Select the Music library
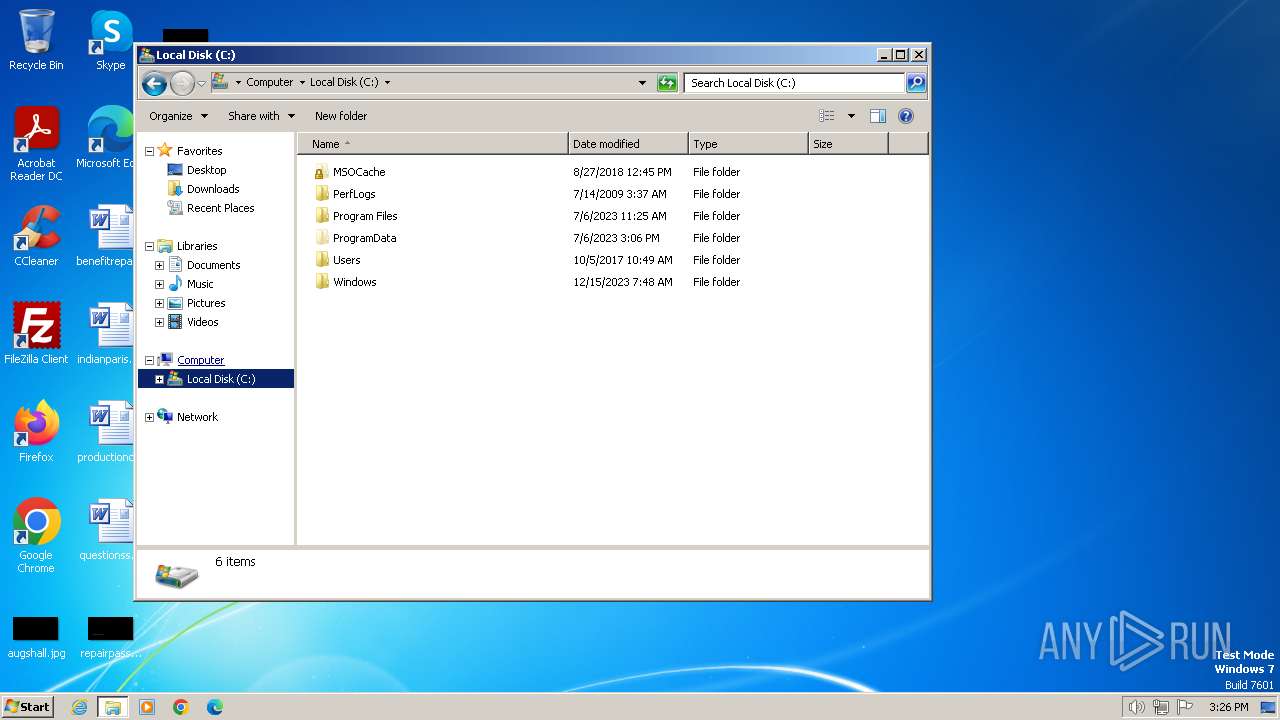This screenshot has height=720, width=1280. pos(200,284)
